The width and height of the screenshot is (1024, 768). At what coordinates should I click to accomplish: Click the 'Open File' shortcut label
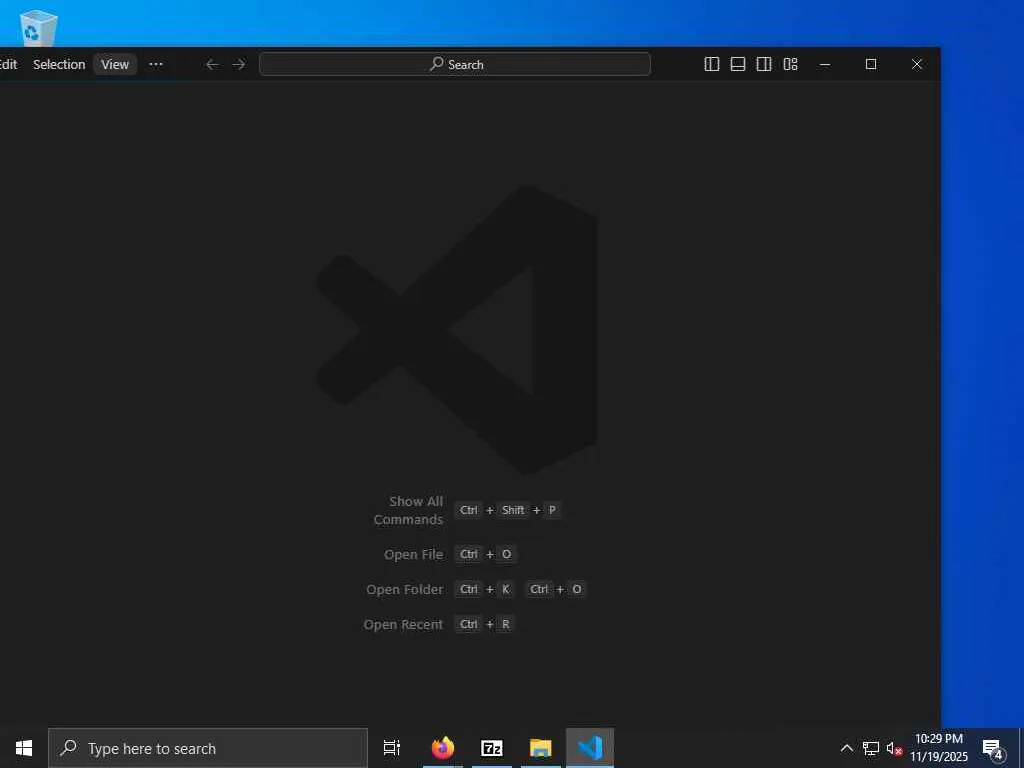coord(413,554)
